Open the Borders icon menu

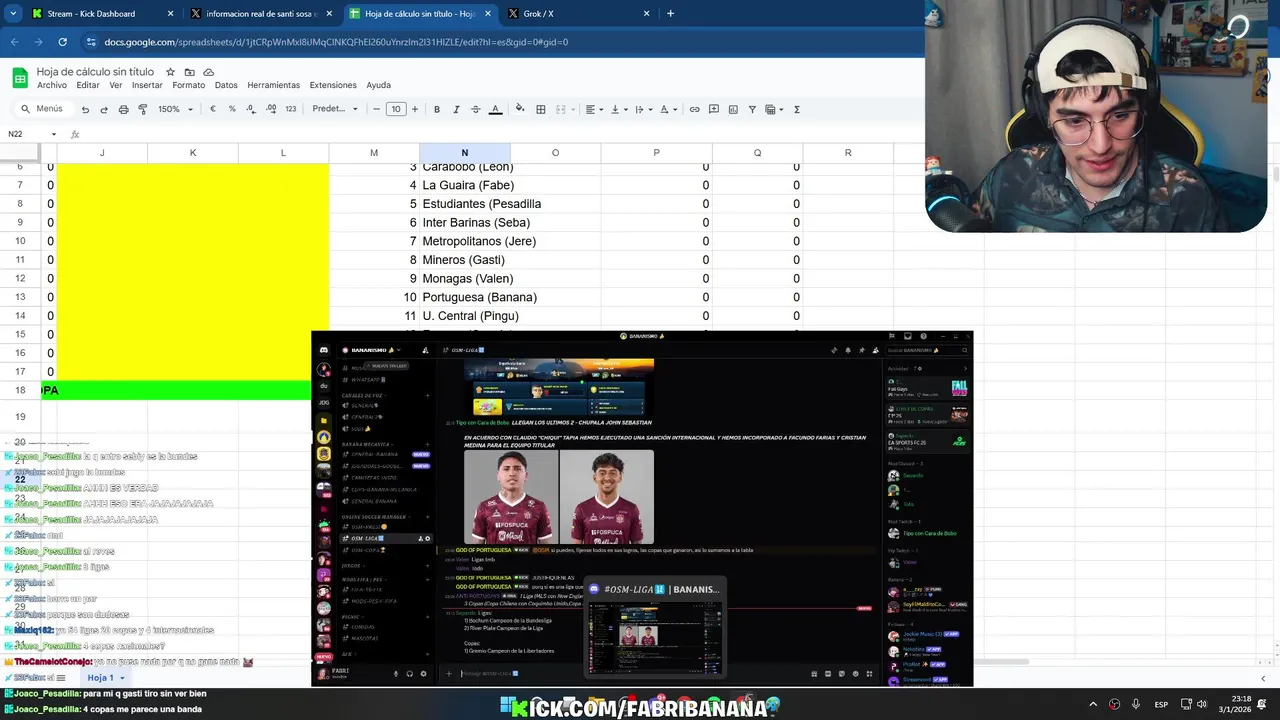540,109
